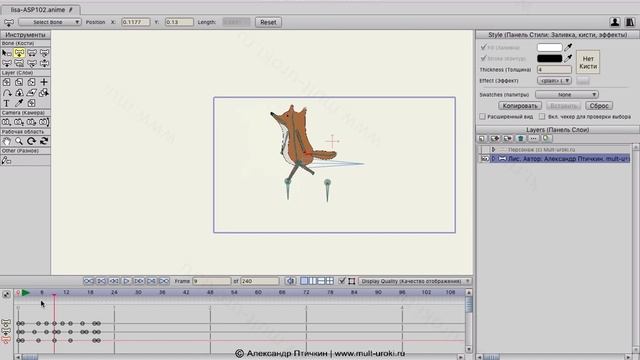Viewport: 640px width, 360px height.
Task: Click the timeline horizontal scrollbar thumb
Action: coord(30,357)
